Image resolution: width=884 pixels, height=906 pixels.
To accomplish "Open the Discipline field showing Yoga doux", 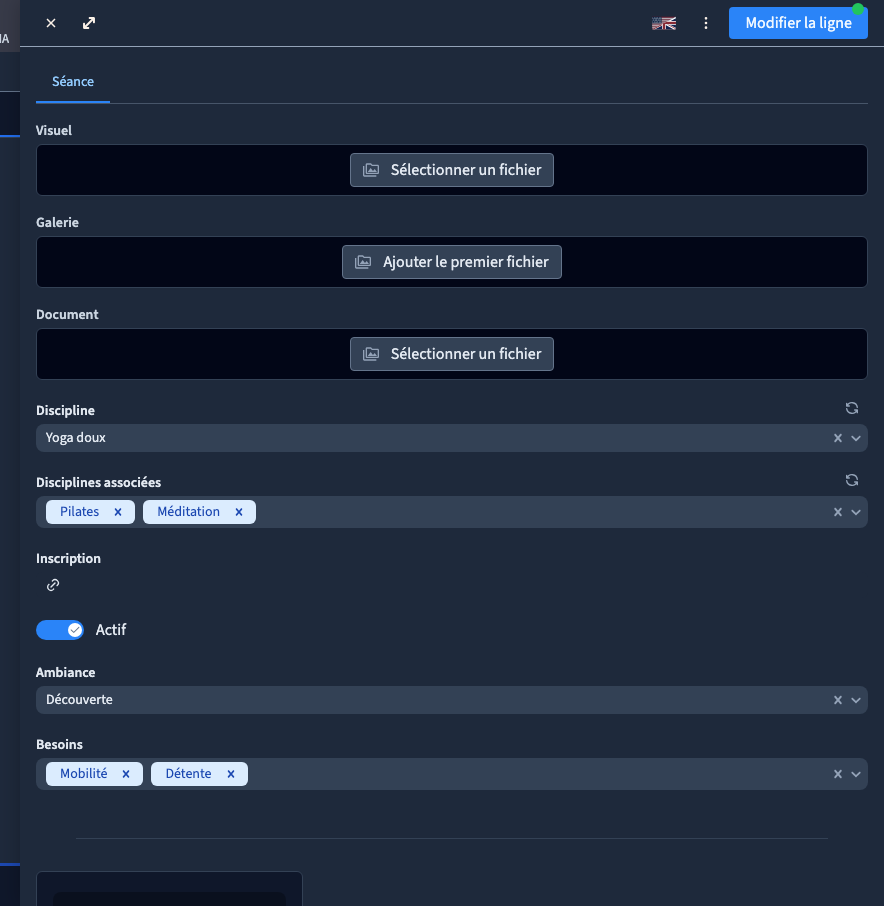I will coord(452,438).
